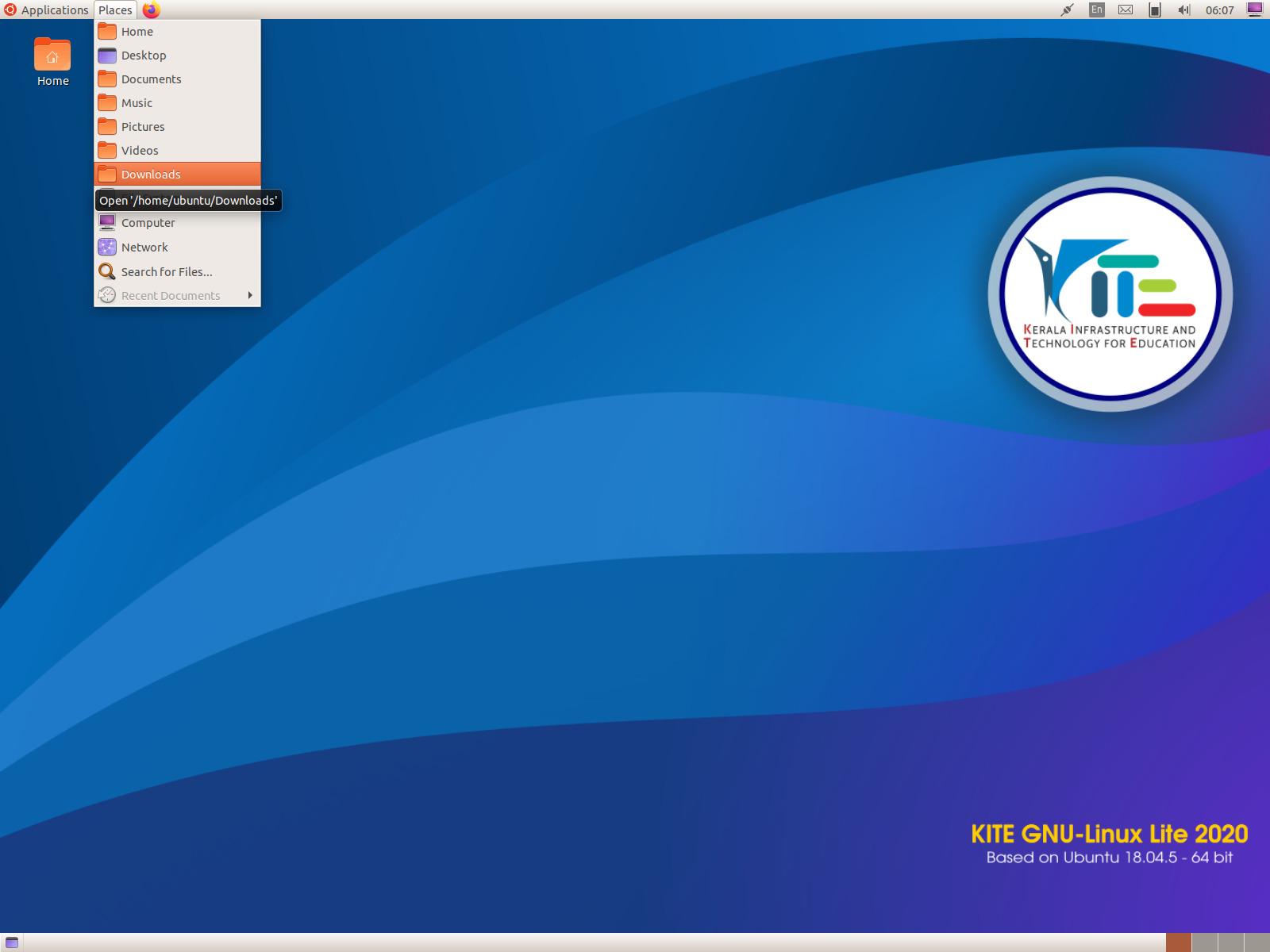Screen dimensions: 1270x952
Task: Click the monitor icon at the far right of the panel
Action: (1254, 10)
